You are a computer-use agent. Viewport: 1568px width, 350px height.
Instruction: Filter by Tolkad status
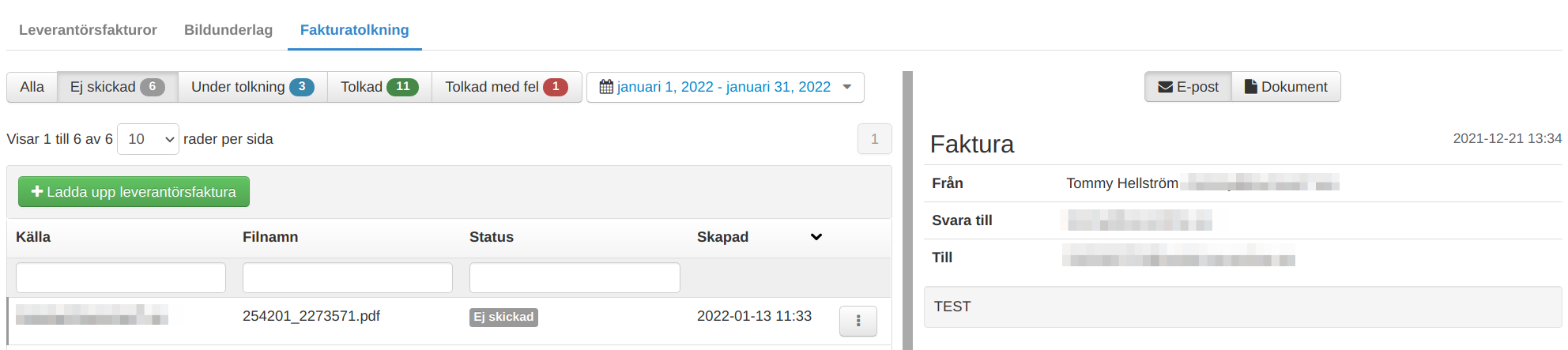coord(379,87)
